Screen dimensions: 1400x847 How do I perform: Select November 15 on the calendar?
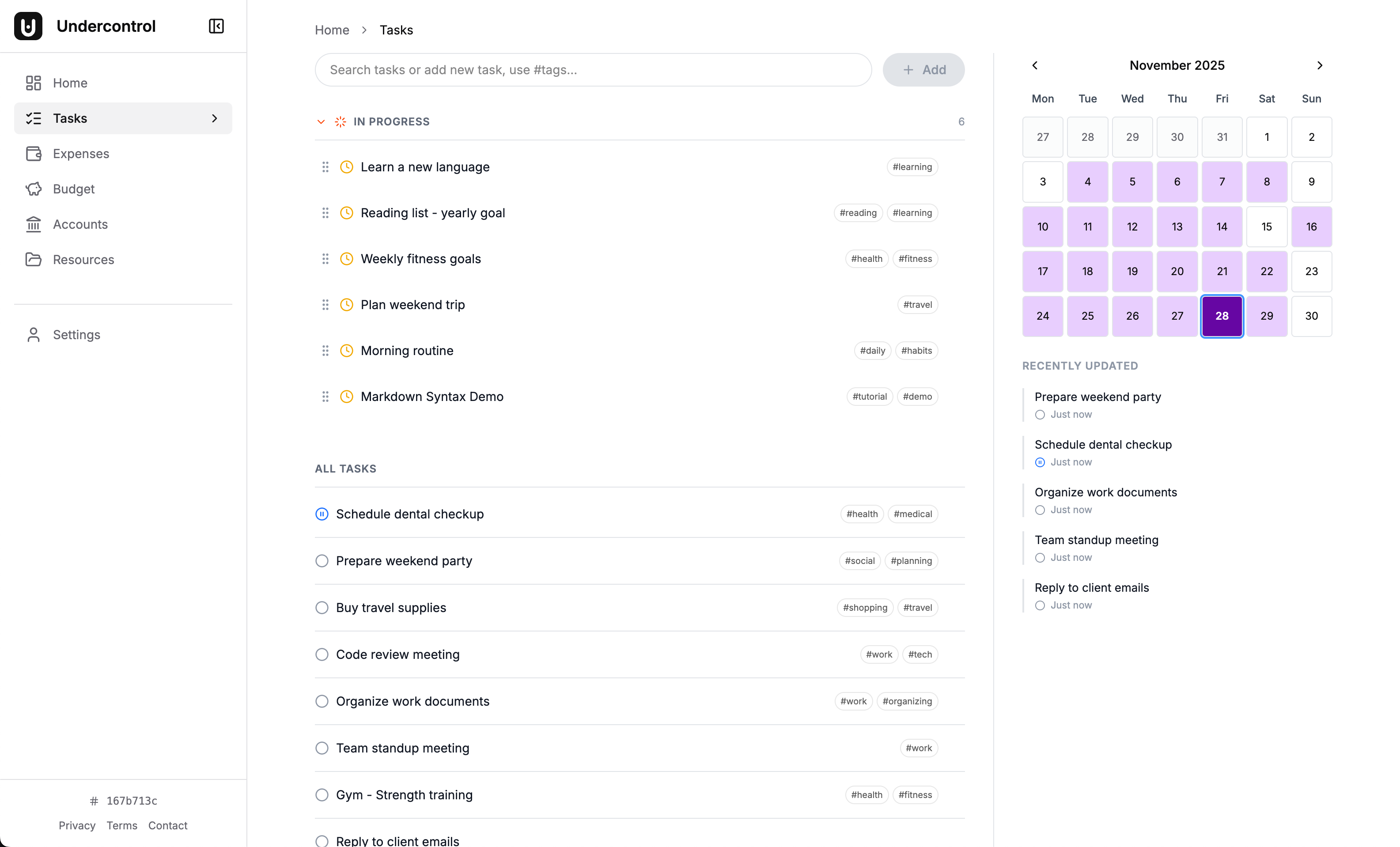pyautogui.click(x=1267, y=227)
